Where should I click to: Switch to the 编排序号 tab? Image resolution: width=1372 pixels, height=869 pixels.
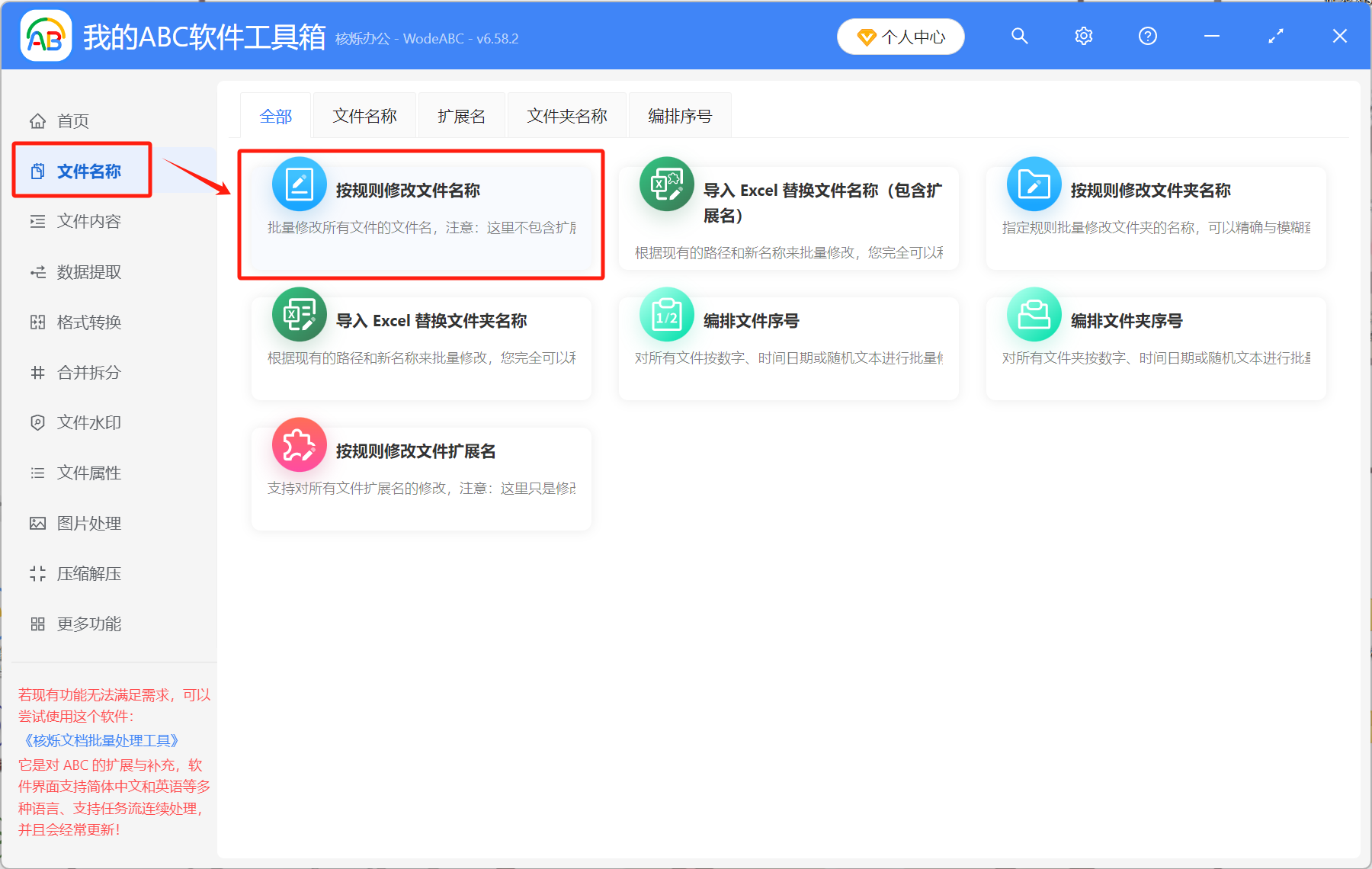pyautogui.click(x=678, y=115)
